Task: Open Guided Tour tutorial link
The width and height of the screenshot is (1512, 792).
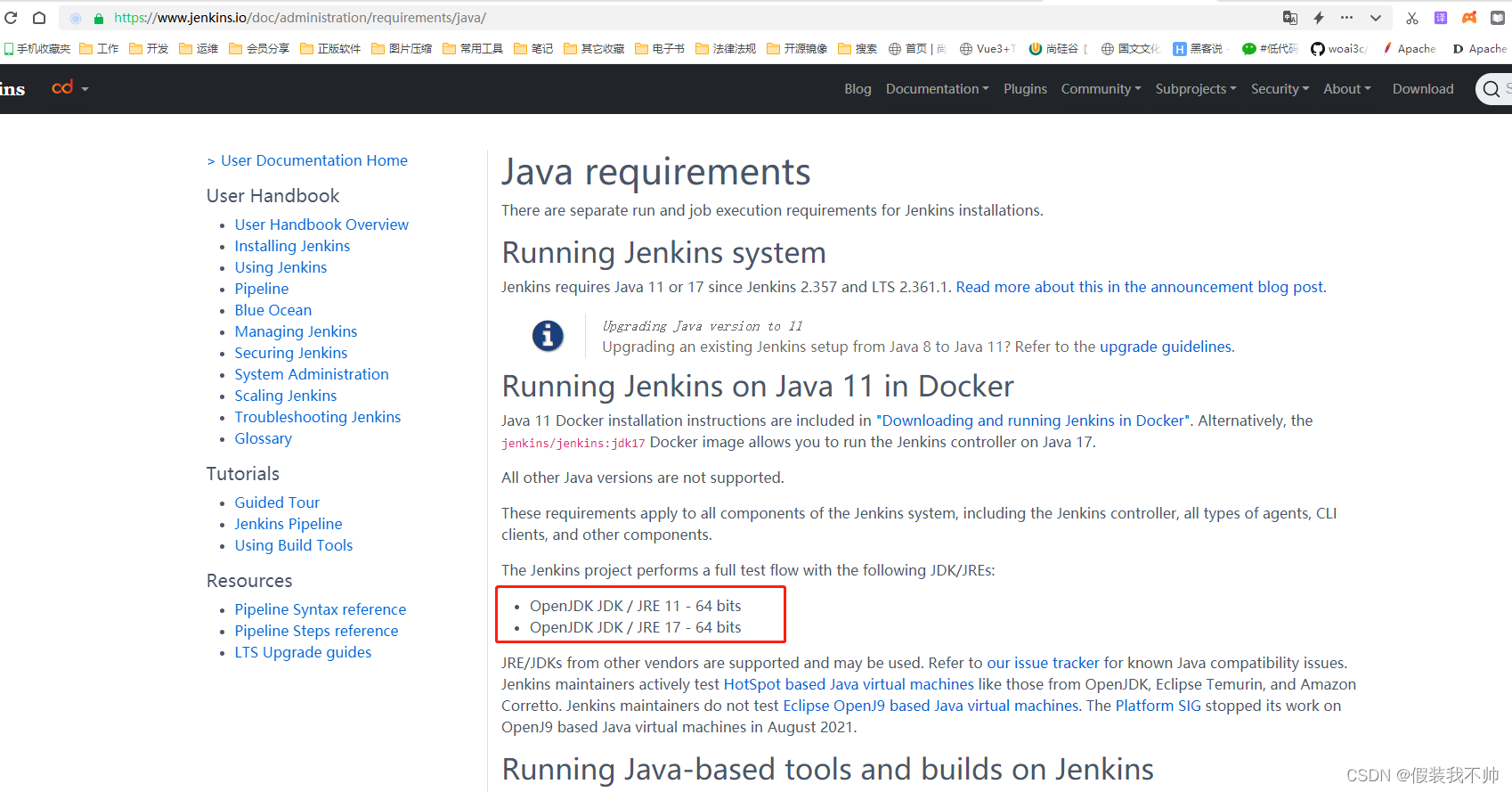Action: (277, 502)
